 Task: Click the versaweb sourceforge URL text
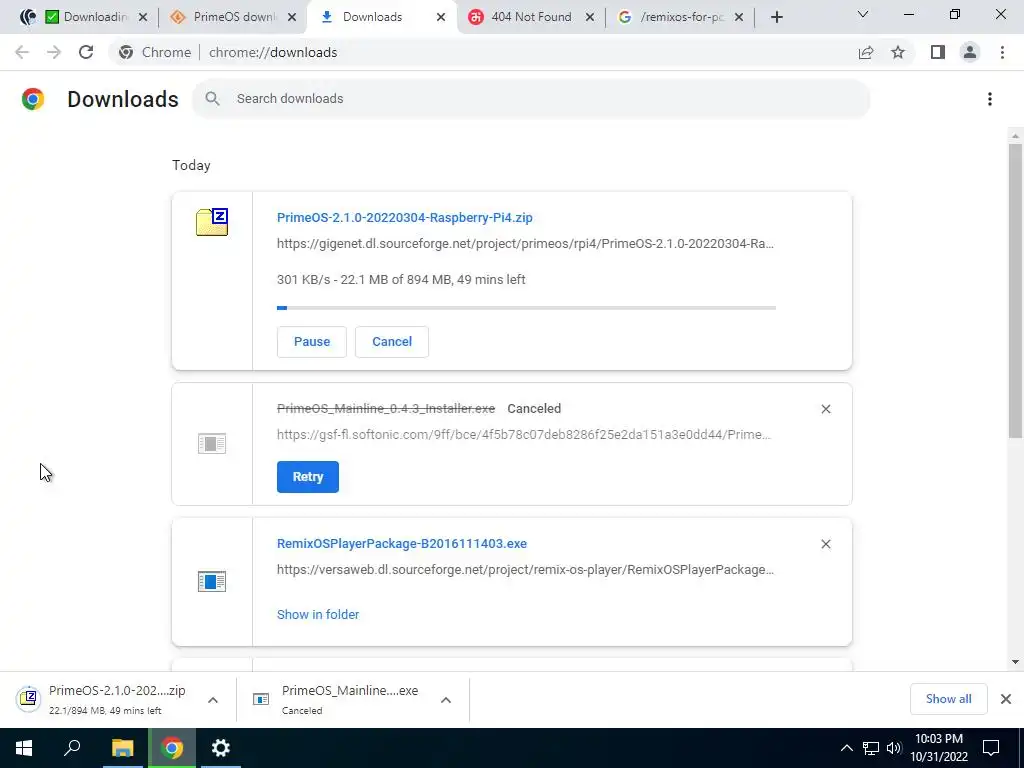(x=525, y=569)
